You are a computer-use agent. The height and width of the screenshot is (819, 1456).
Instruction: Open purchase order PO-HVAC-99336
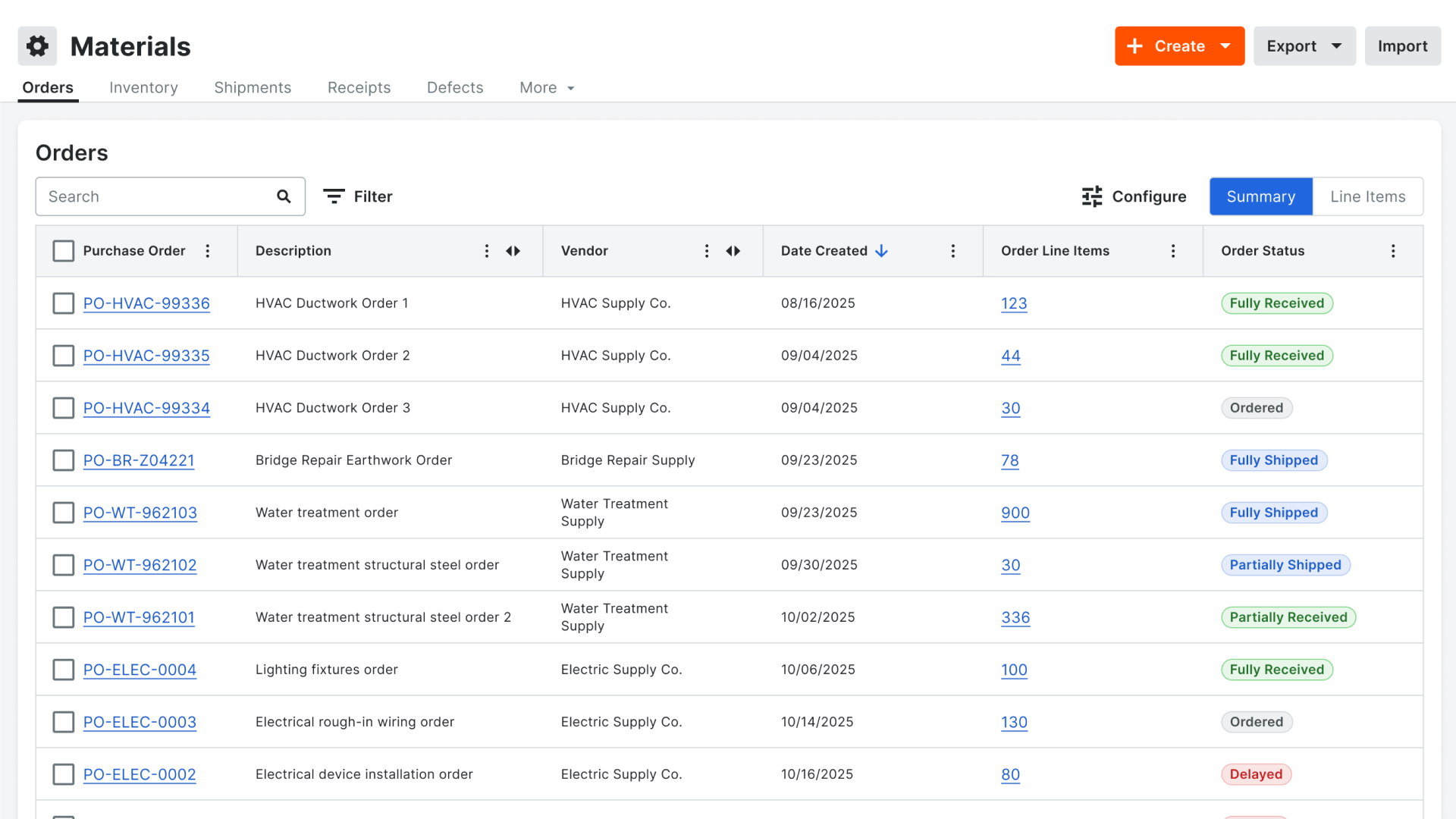[146, 303]
